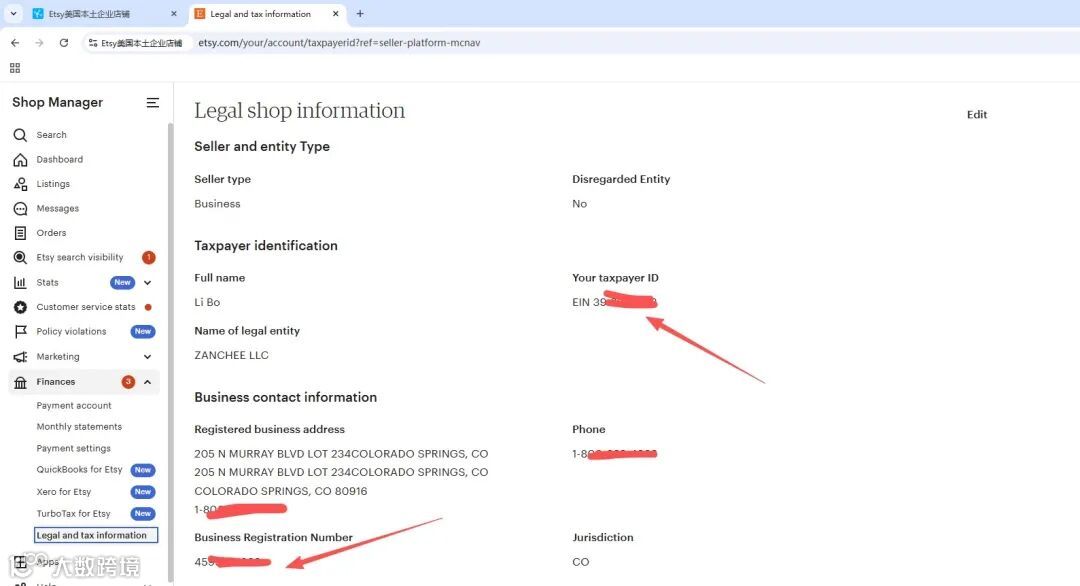1080x586 pixels.
Task: Reload the page with refresh icon
Action: point(63,43)
